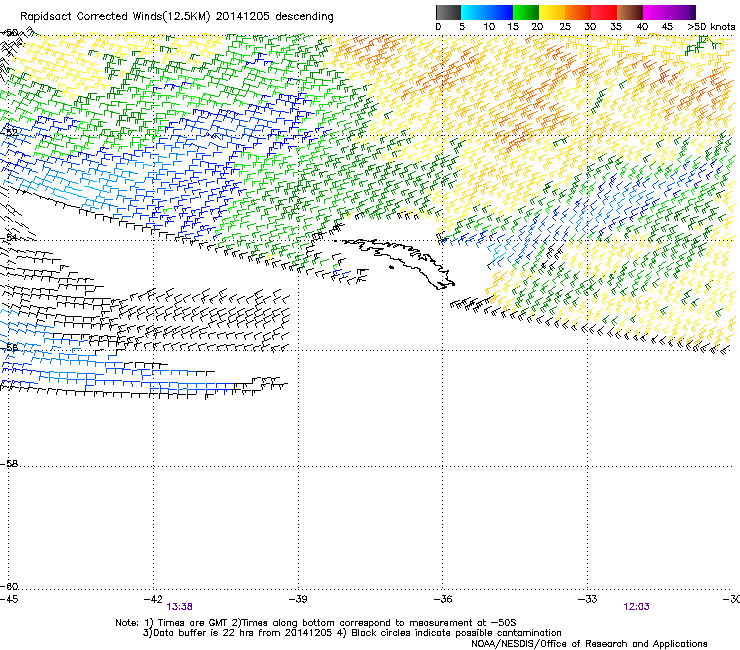Click the purple '13:38' pass time

(179, 607)
